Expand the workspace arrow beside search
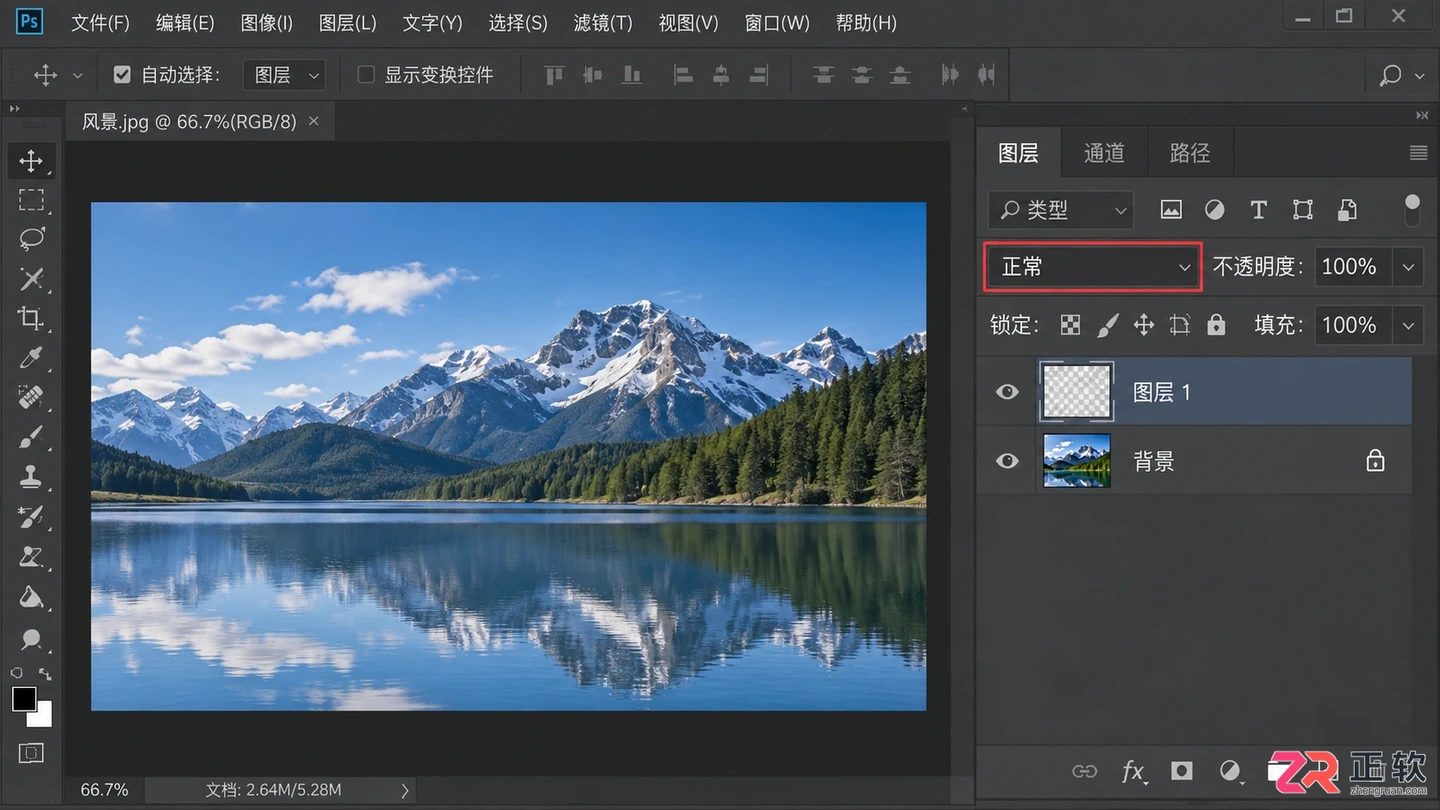 coord(1420,75)
